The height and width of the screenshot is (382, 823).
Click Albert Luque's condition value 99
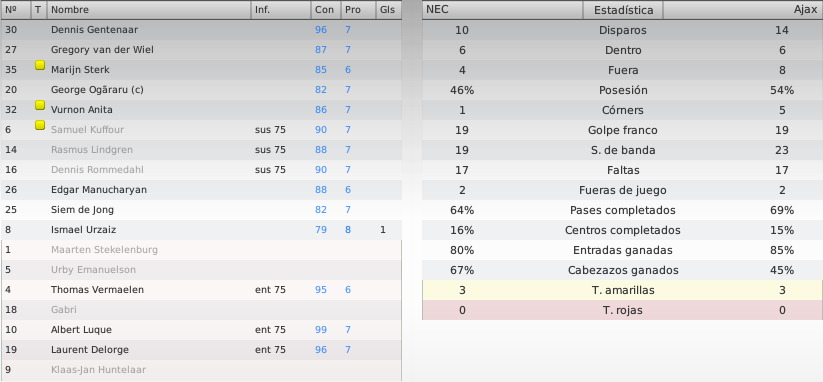click(321, 330)
